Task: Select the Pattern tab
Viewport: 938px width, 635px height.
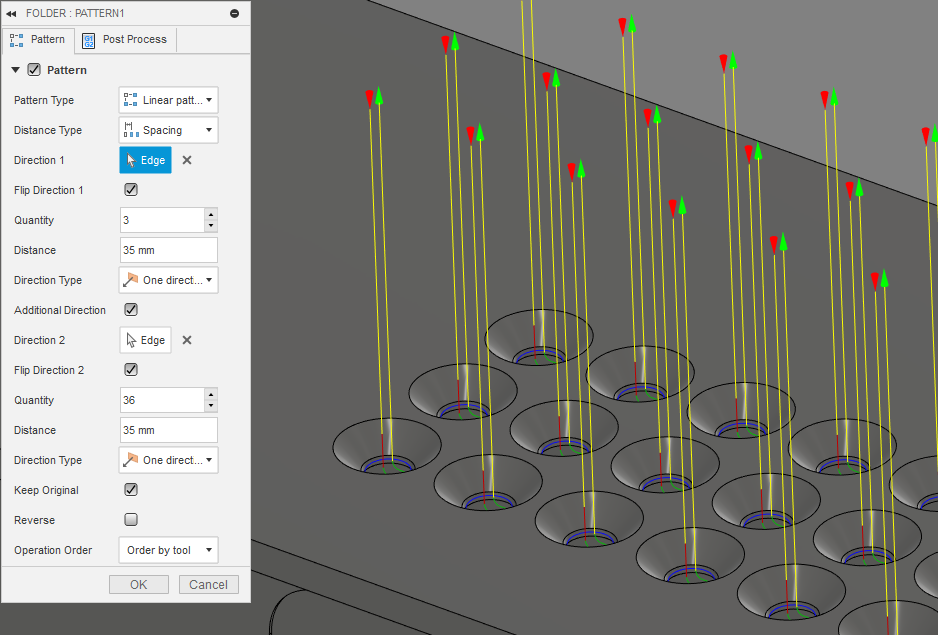Action: (39, 39)
